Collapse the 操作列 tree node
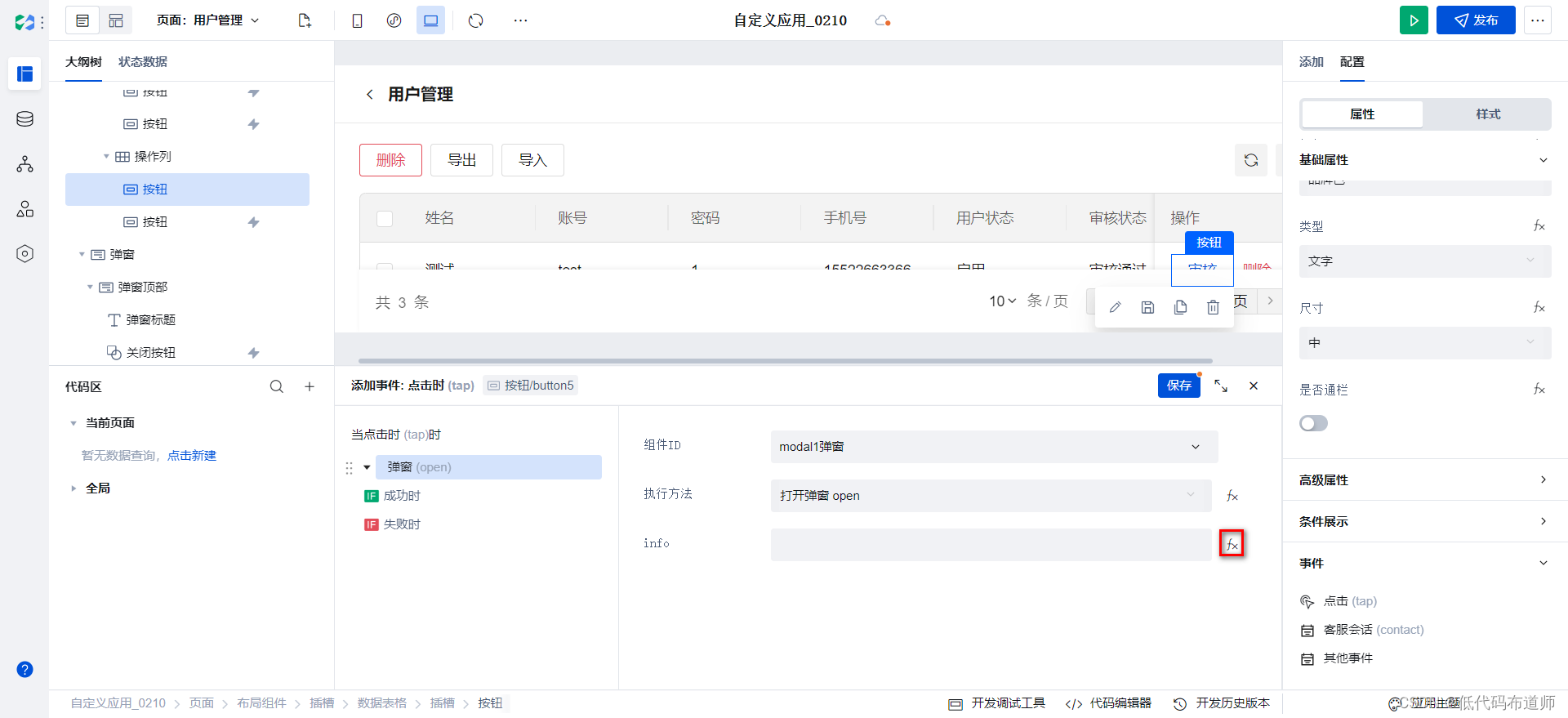The height and width of the screenshot is (718, 1568). pyautogui.click(x=106, y=156)
